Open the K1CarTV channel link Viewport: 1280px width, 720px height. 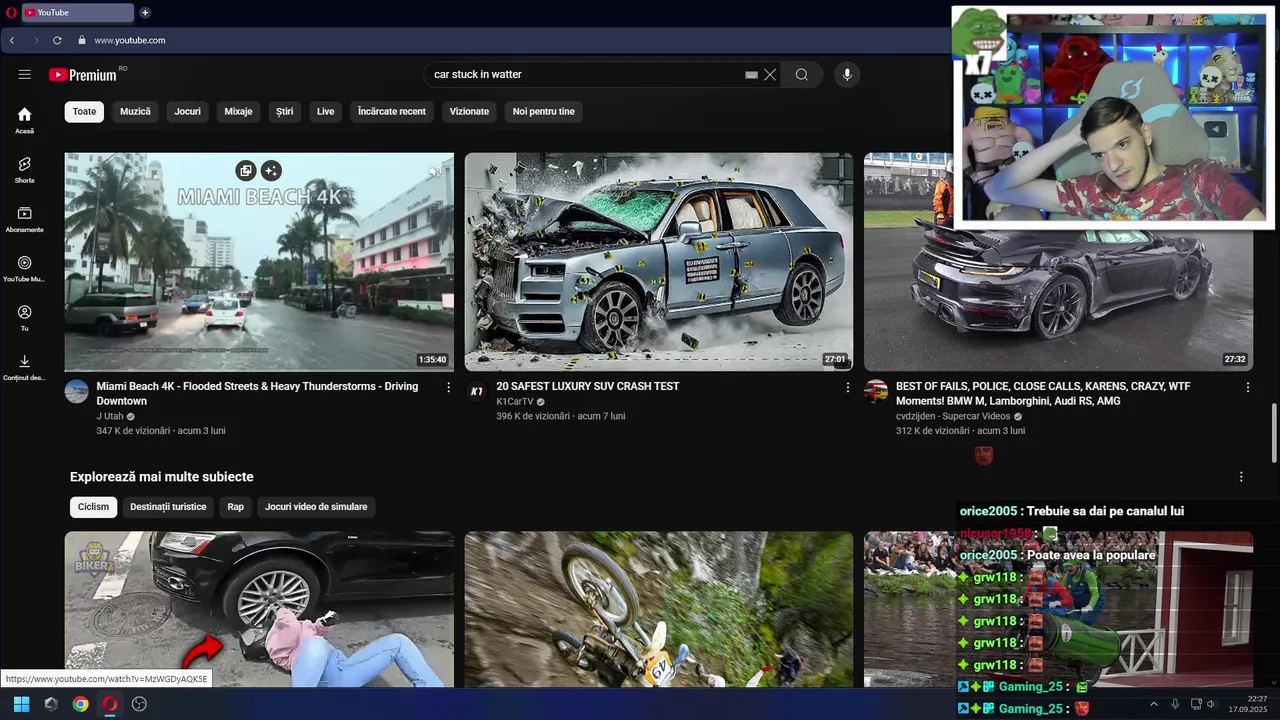tap(515, 401)
